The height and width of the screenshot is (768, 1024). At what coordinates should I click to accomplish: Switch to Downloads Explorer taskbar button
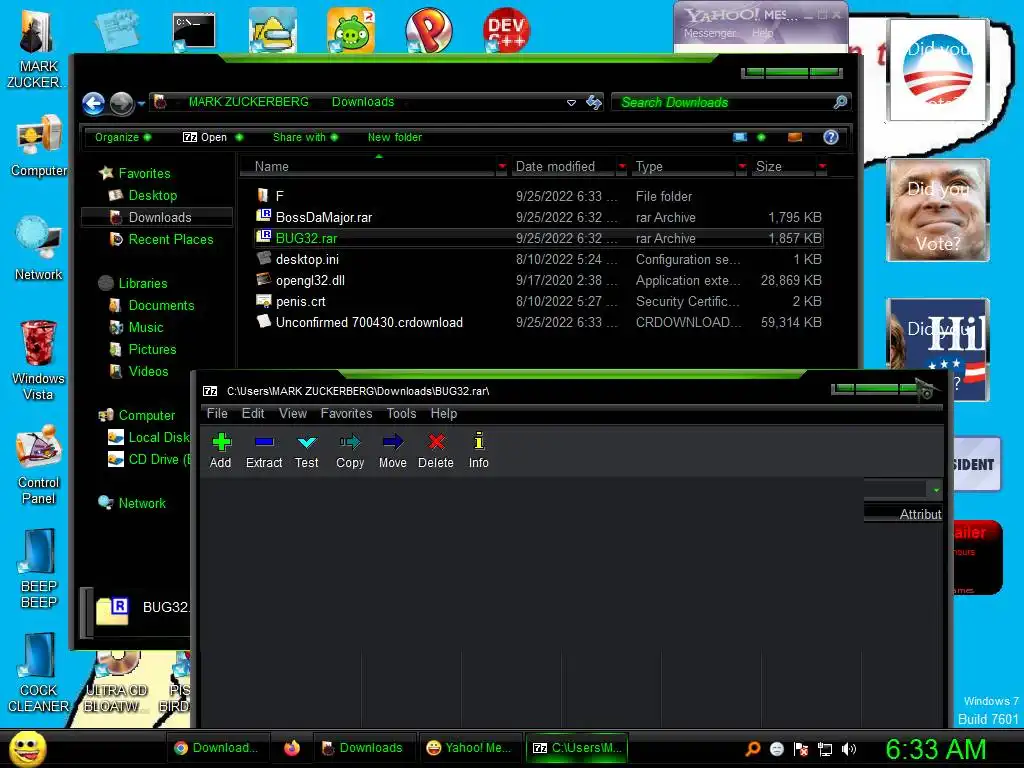pos(364,748)
